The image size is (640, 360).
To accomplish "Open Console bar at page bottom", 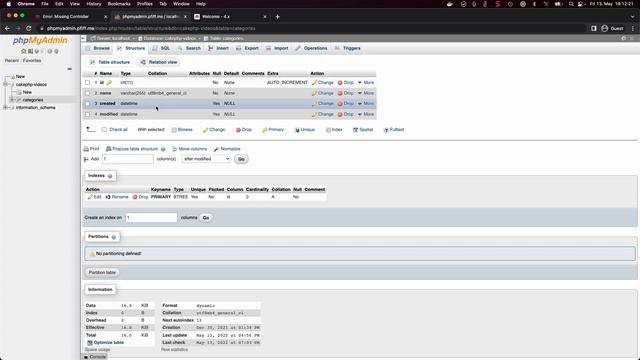I will coord(95,357).
